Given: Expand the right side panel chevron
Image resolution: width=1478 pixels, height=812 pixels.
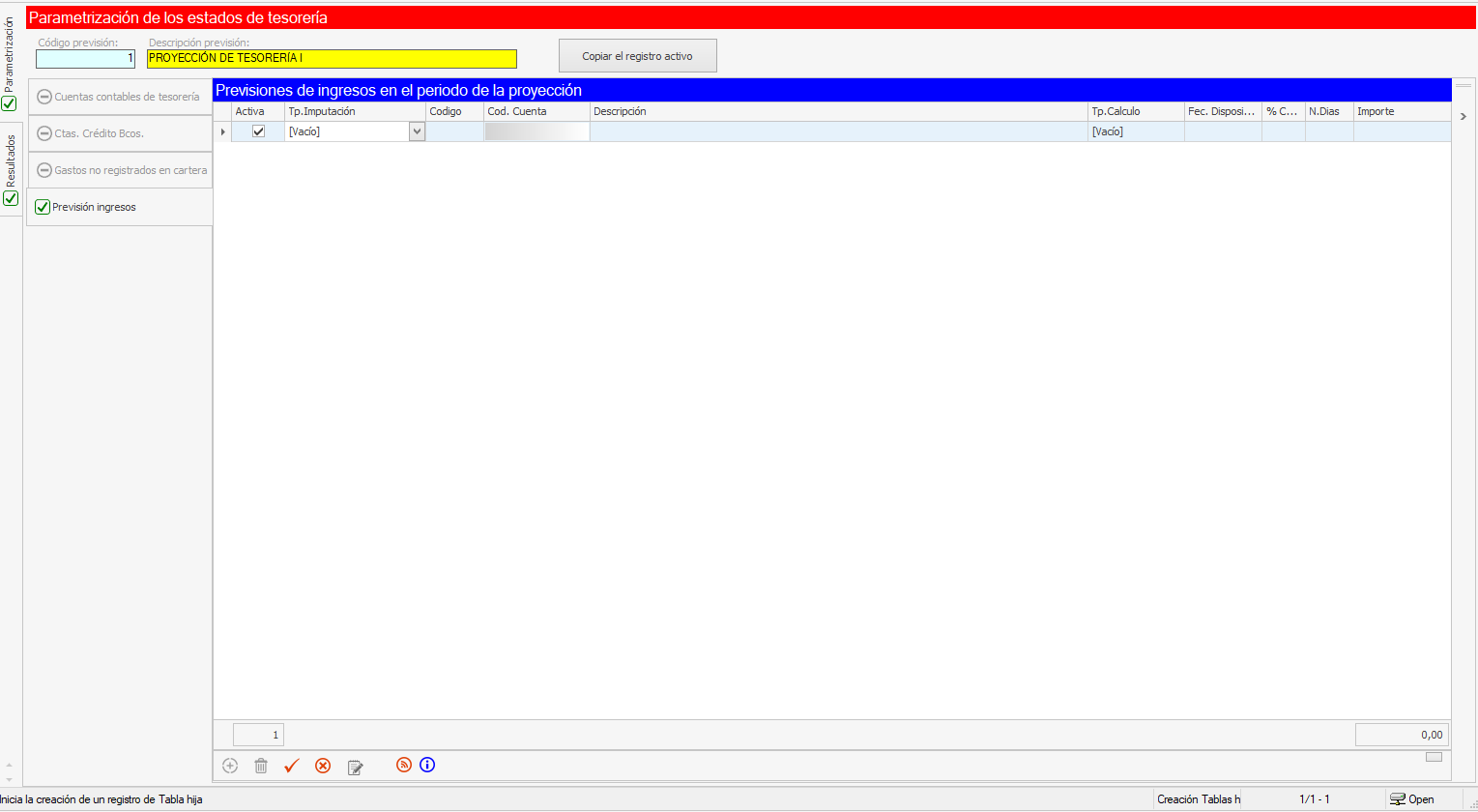Looking at the screenshot, I should [x=1464, y=116].
